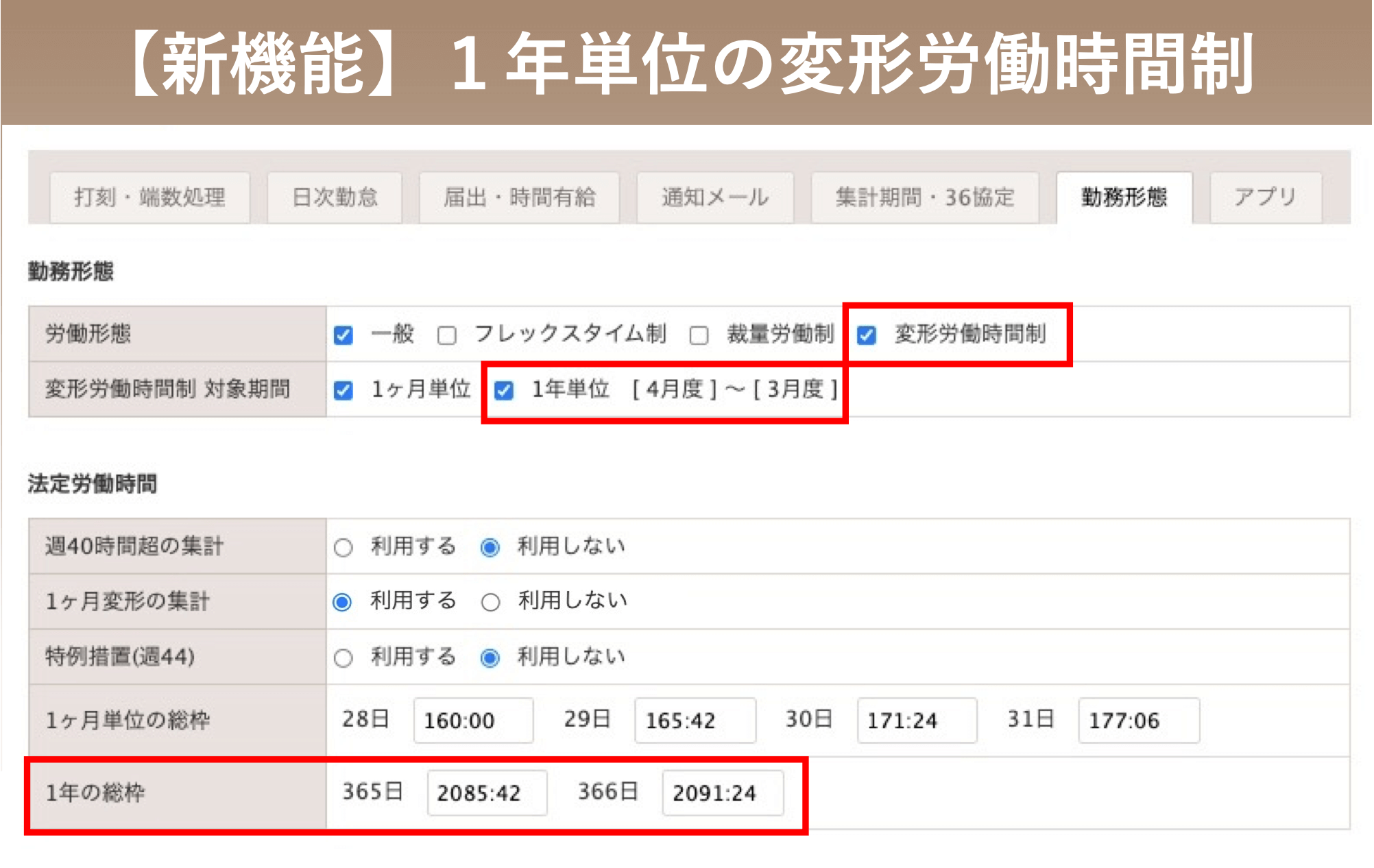Screen dimensions: 1374x868
Task: Select the 勤務形態 tab
Action: point(1124,197)
